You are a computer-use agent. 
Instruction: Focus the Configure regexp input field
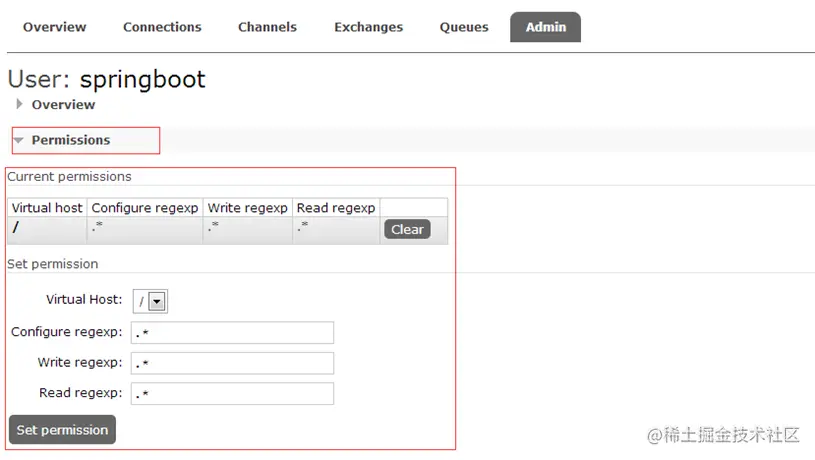coord(232,333)
